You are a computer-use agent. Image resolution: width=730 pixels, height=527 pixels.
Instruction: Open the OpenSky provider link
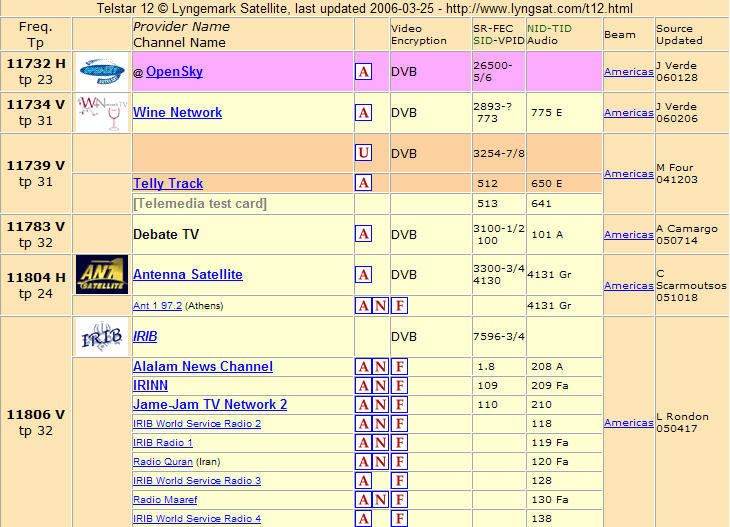point(174,71)
